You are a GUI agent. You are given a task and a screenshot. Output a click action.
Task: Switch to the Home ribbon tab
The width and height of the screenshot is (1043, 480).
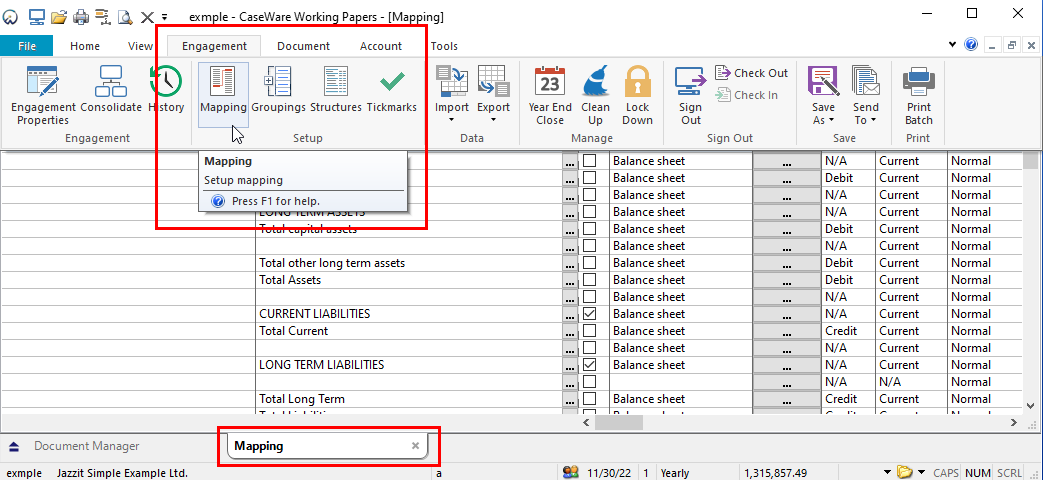(x=85, y=46)
